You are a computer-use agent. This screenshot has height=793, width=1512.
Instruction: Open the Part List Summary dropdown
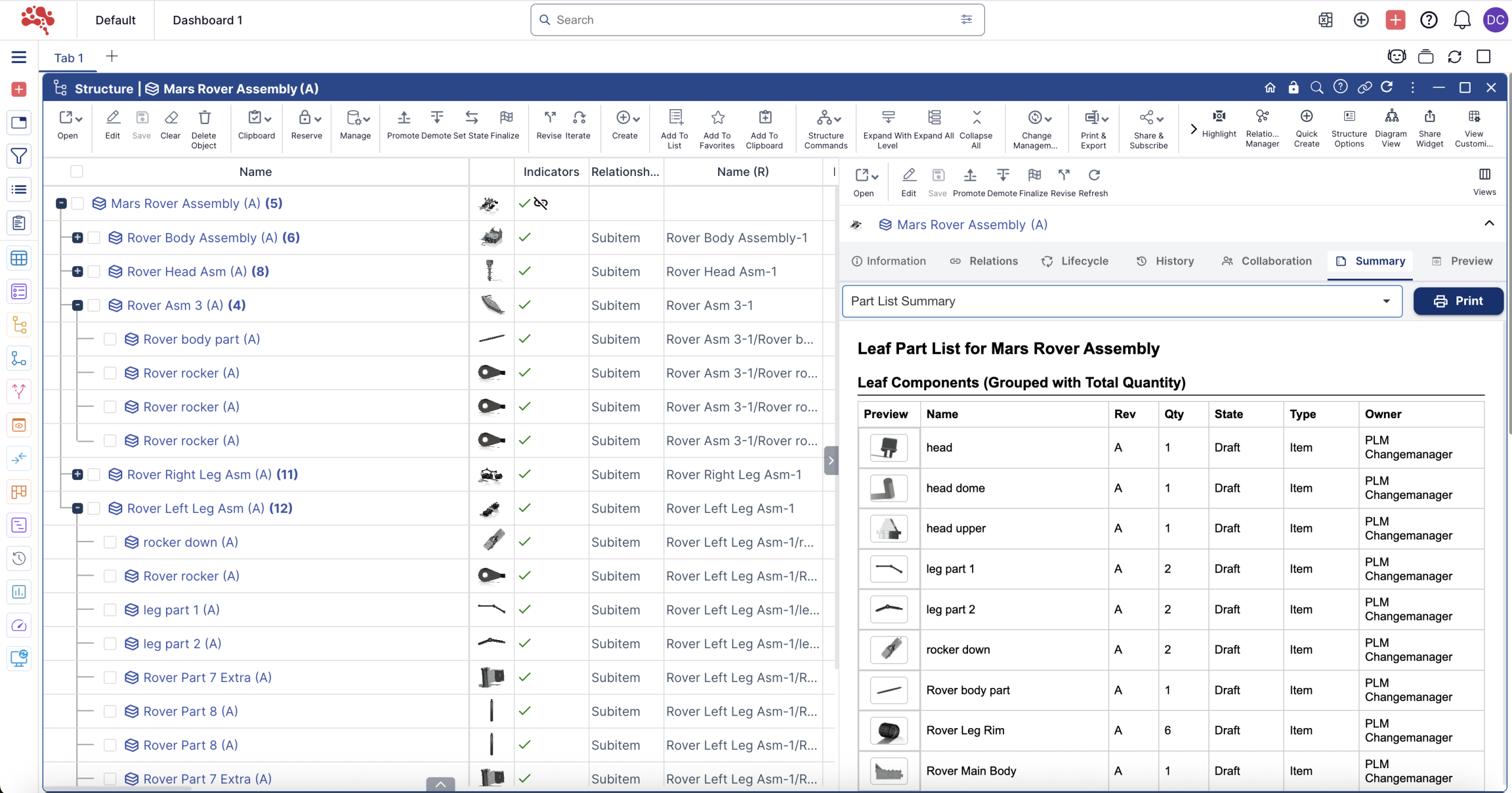click(x=1386, y=301)
